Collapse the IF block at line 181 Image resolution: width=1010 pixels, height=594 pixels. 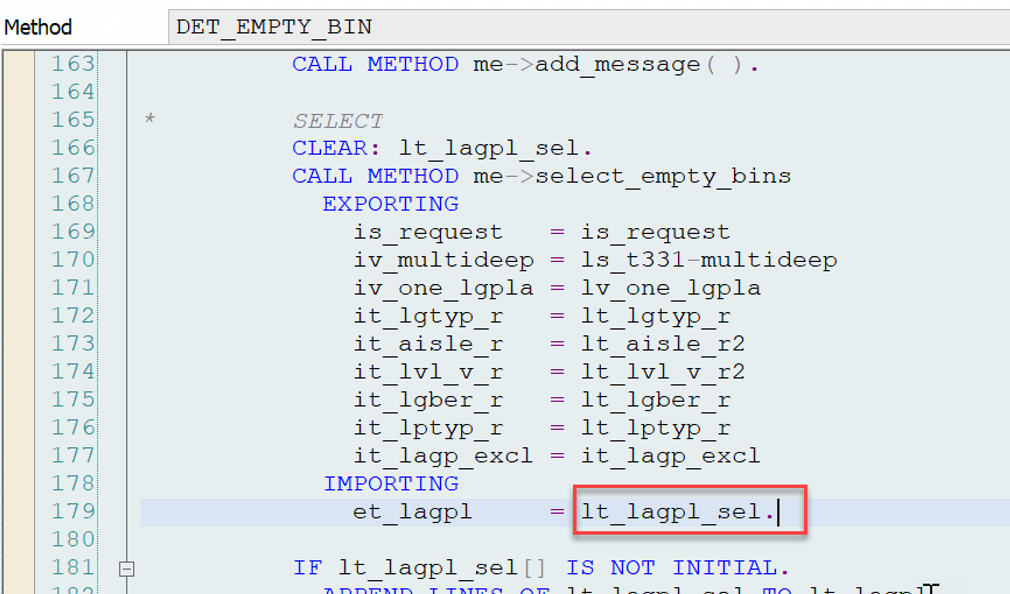pos(127,569)
